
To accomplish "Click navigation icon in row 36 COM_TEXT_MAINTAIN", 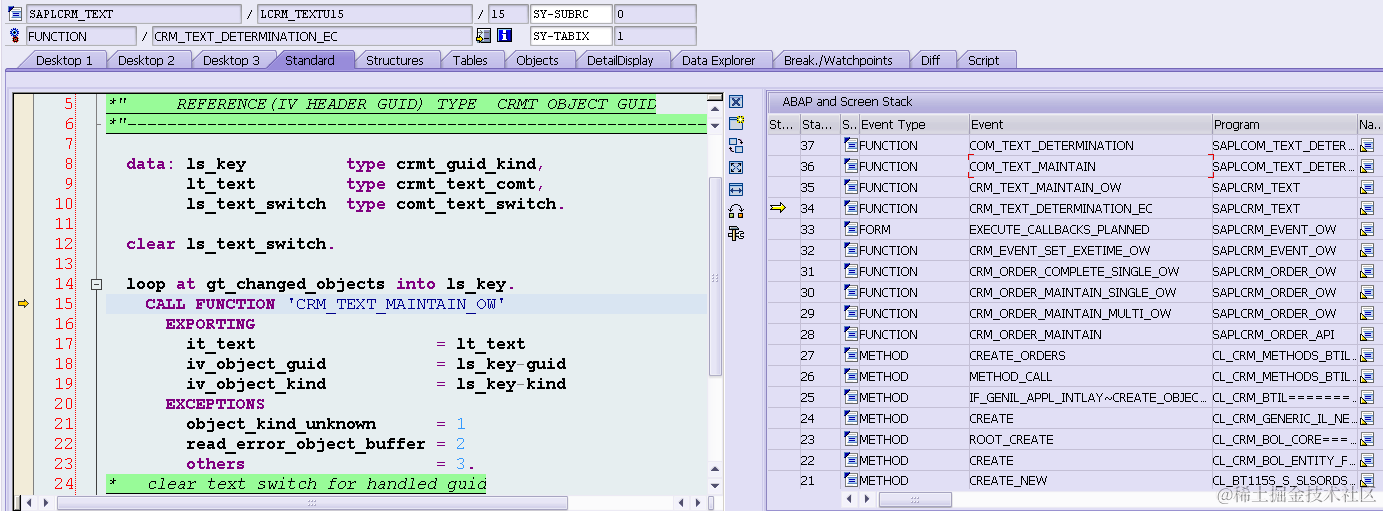I will point(1367,167).
